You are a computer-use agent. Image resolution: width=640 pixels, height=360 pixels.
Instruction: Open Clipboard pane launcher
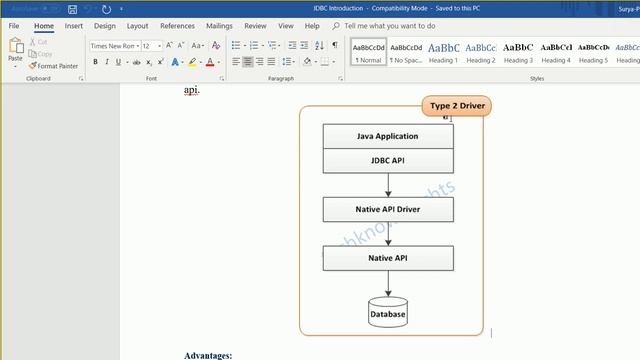coord(81,78)
